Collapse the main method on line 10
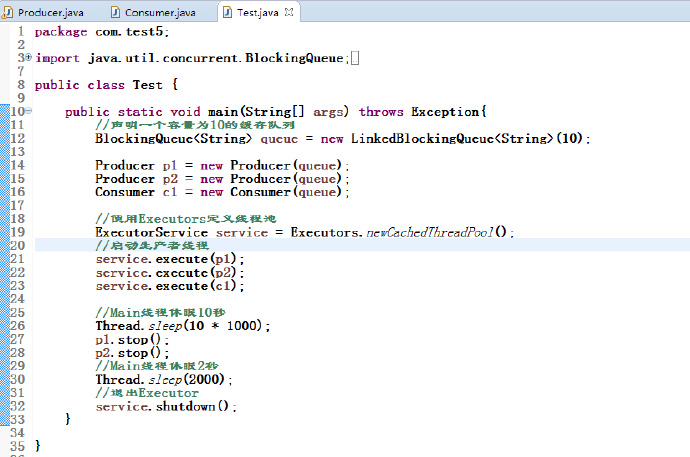 (x=28, y=111)
